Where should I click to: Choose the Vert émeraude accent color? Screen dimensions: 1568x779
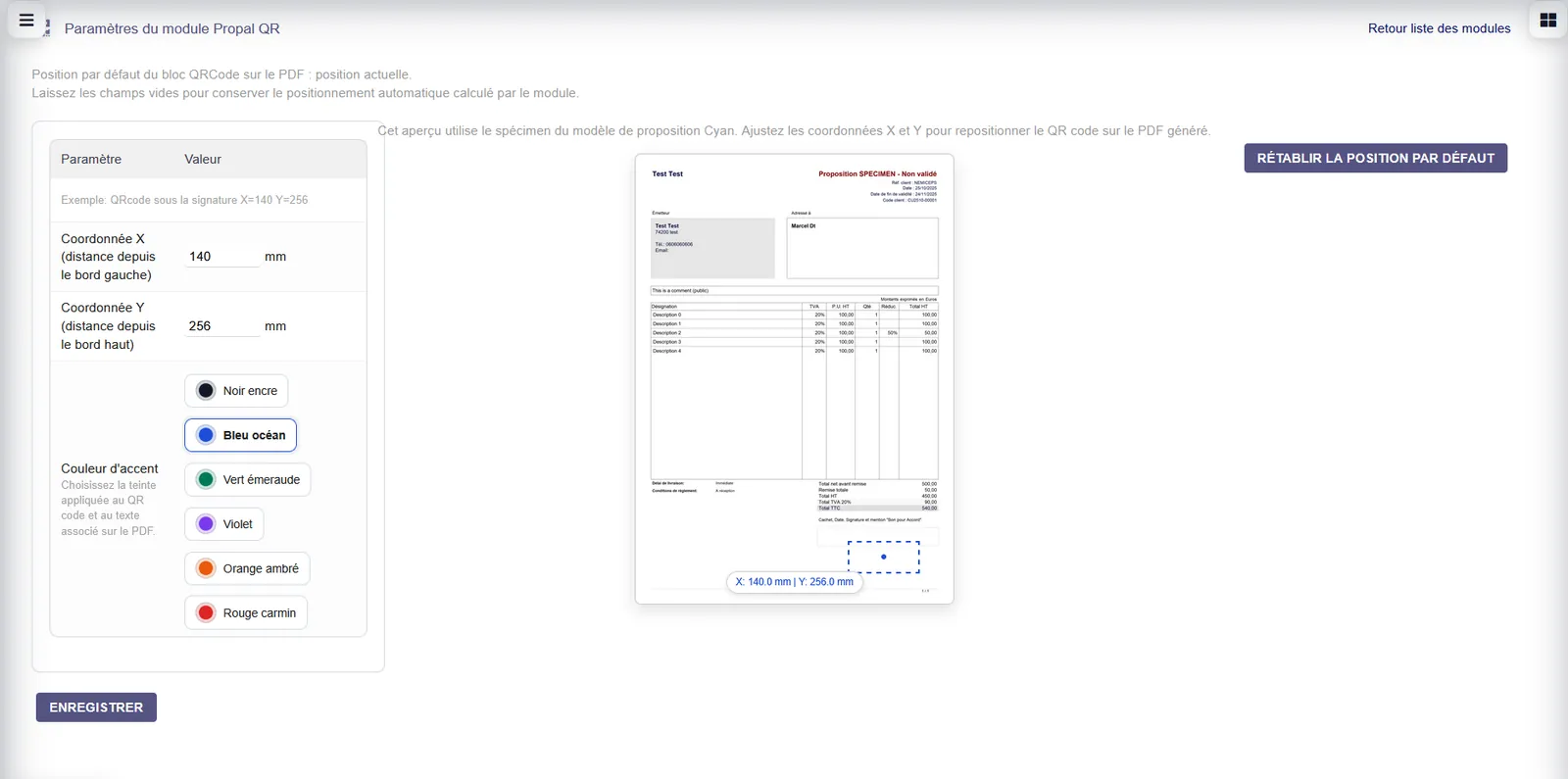point(248,480)
